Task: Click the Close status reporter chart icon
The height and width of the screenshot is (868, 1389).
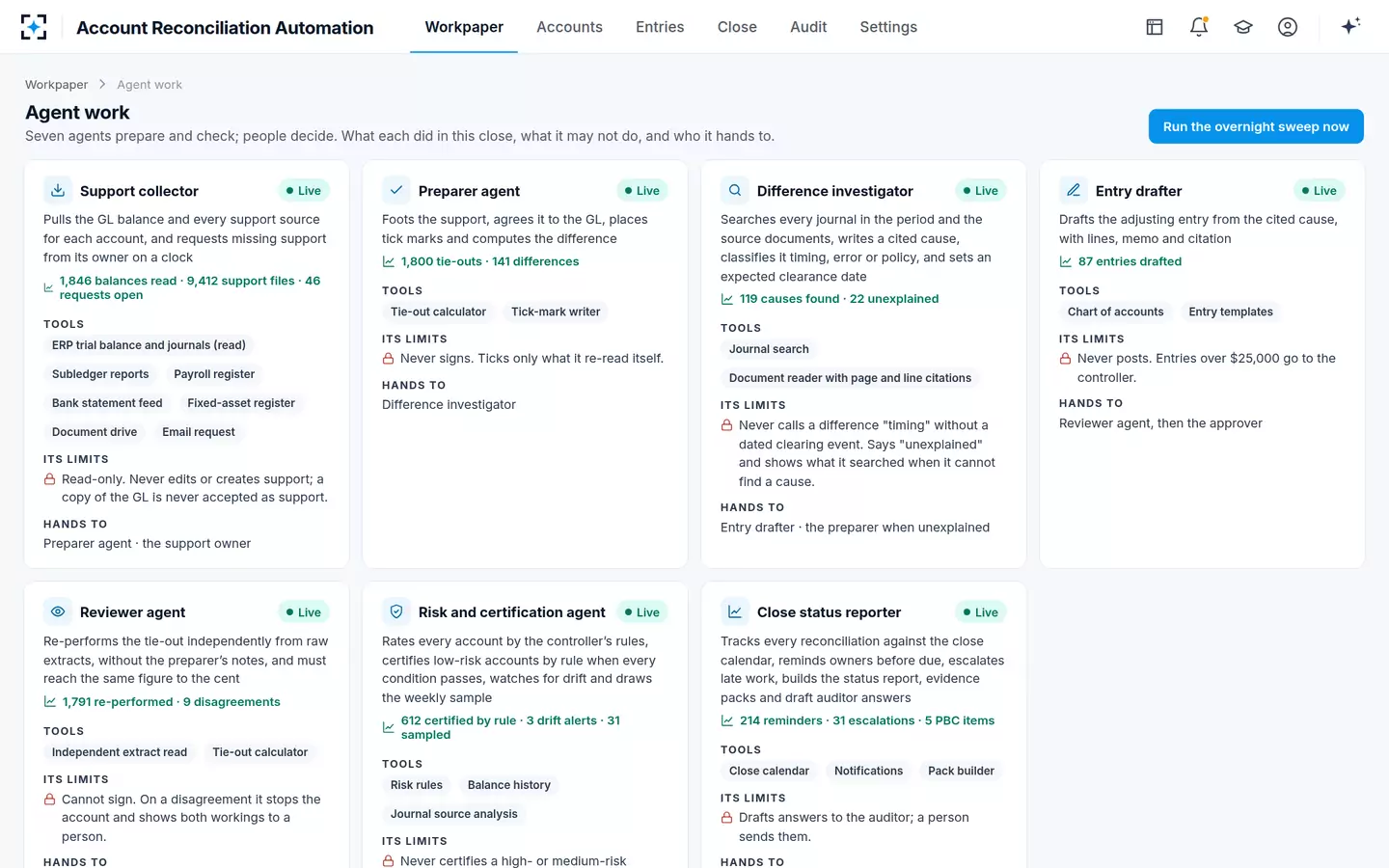Action: coord(735,611)
